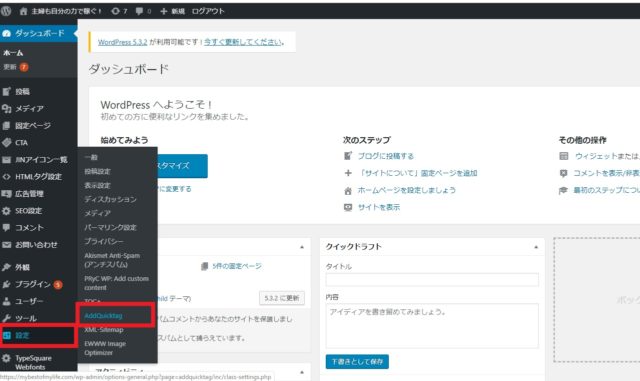Select ディスカッション in settings flyout
The image size is (640, 381).
pos(110,199)
